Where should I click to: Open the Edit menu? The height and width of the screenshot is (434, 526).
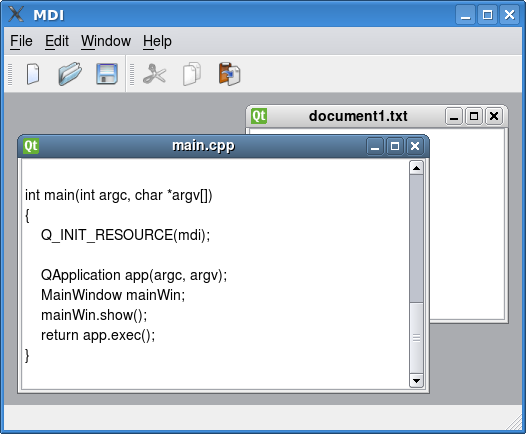(57, 41)
